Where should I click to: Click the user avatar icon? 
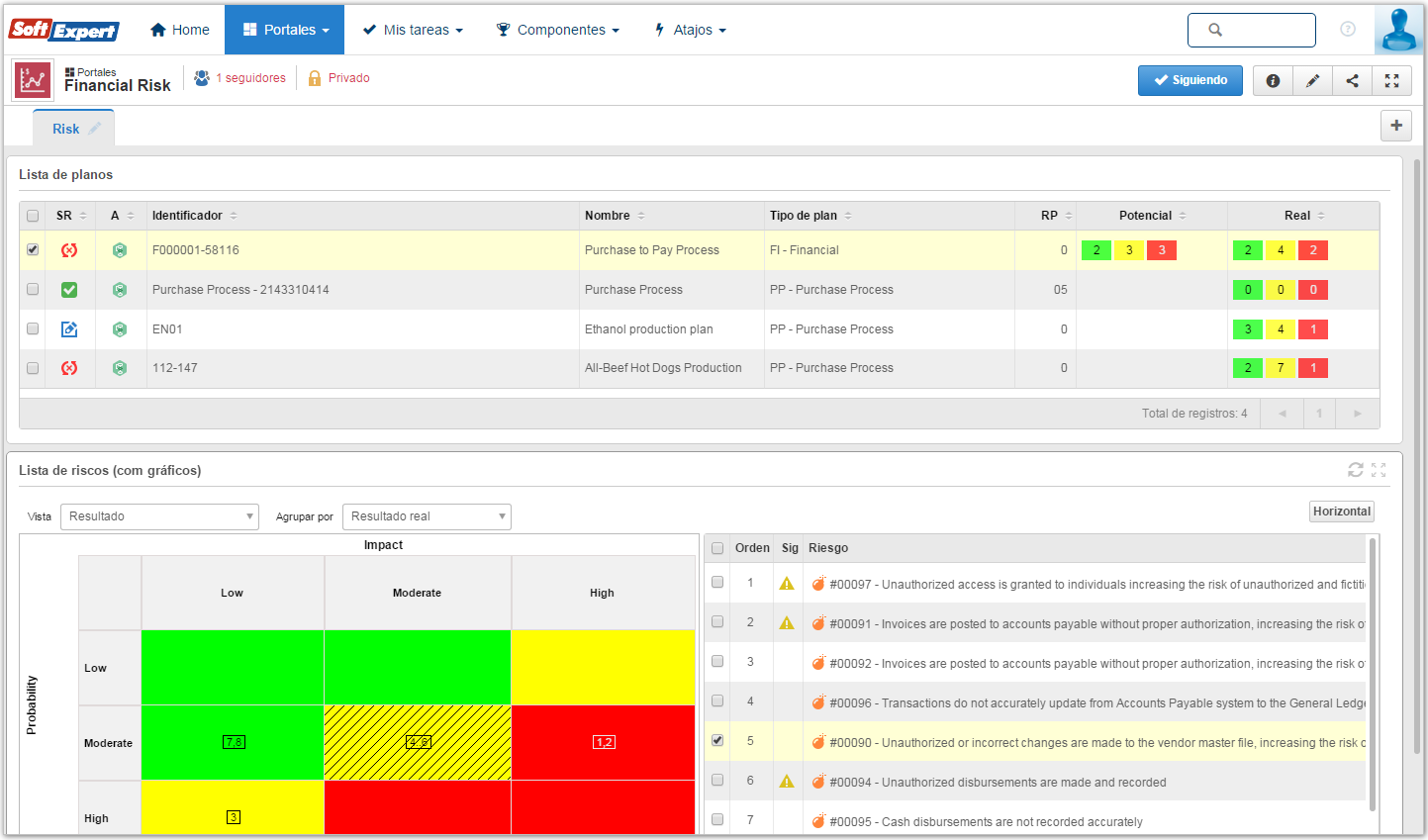pos(1399,30)
